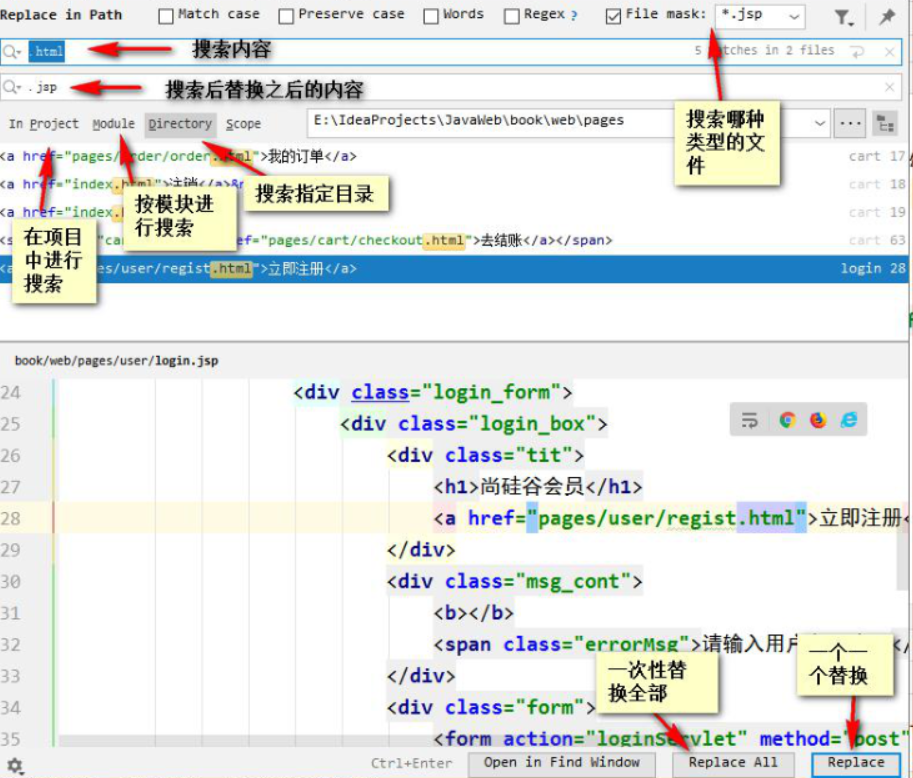Click the Replace button
Viewport: 913px width, 778px height.
coord(855,763)
